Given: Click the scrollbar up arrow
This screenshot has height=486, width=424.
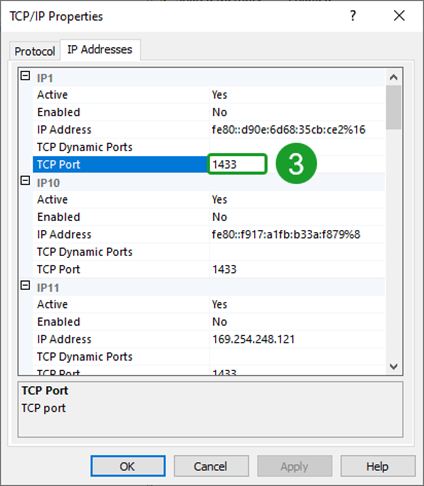Looking at the screenshot, I should 394,77.
